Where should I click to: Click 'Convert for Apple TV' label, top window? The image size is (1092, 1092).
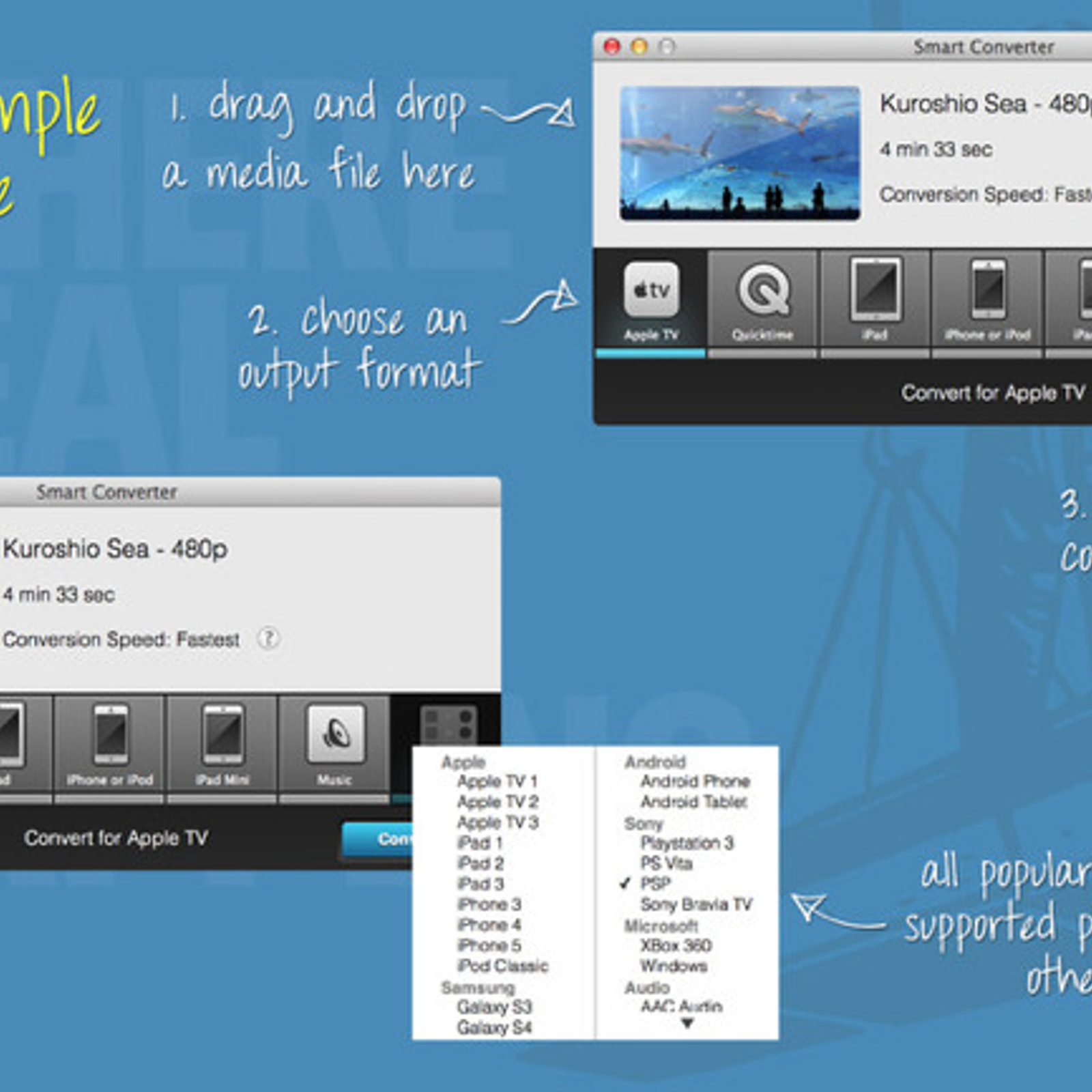coord(993,392)
